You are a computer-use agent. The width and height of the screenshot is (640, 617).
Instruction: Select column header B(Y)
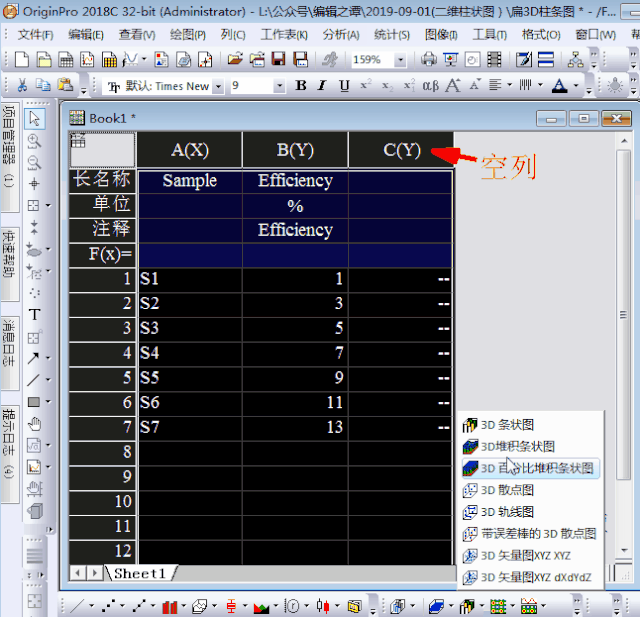click(295, 150)
